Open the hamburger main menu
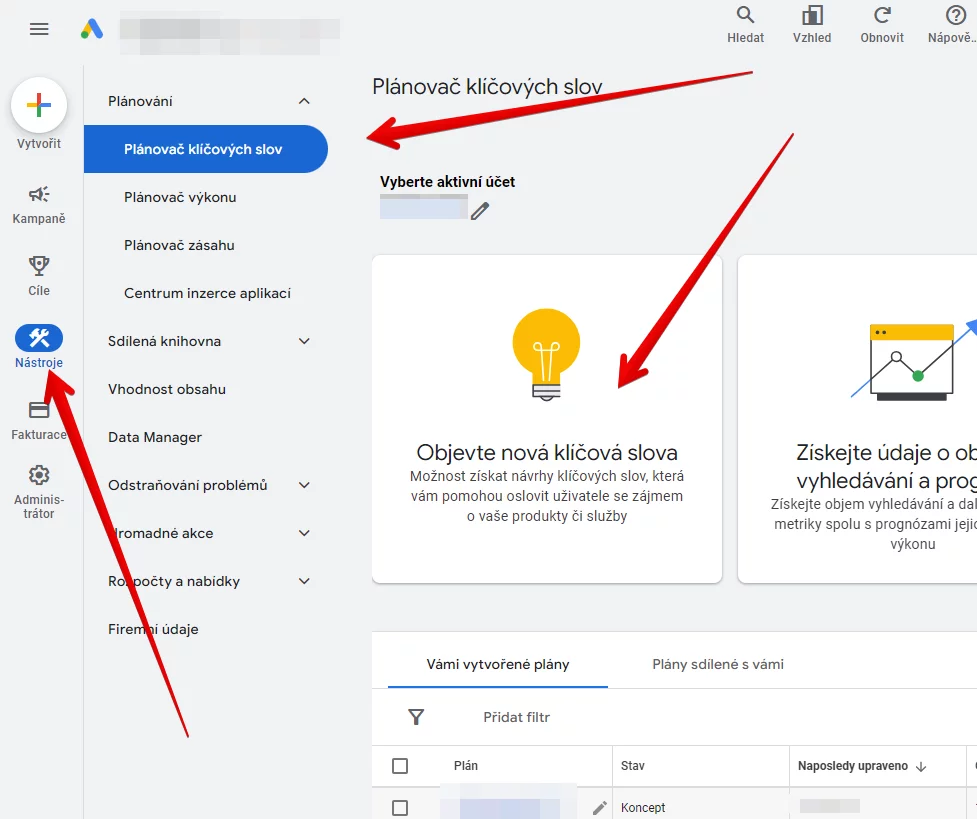 39,29
